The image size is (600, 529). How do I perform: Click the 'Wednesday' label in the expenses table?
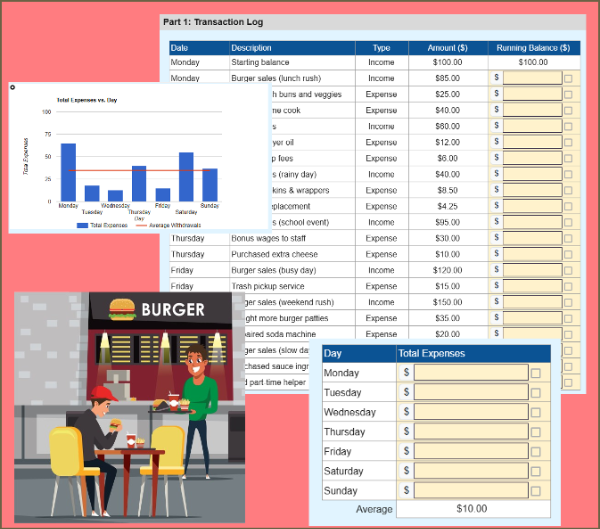[x=350, y=412]
